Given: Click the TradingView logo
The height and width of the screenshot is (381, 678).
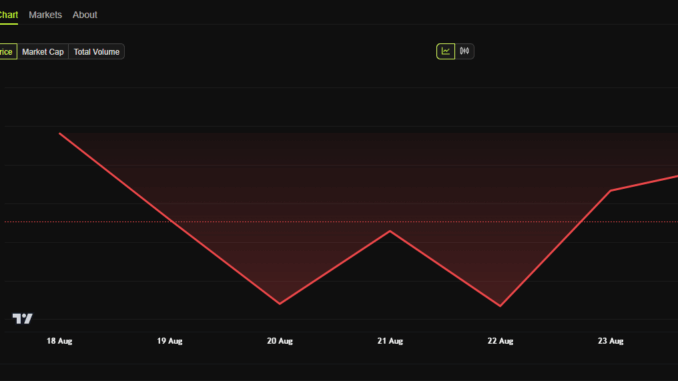Looking at the screenshot, I should 22,319.
